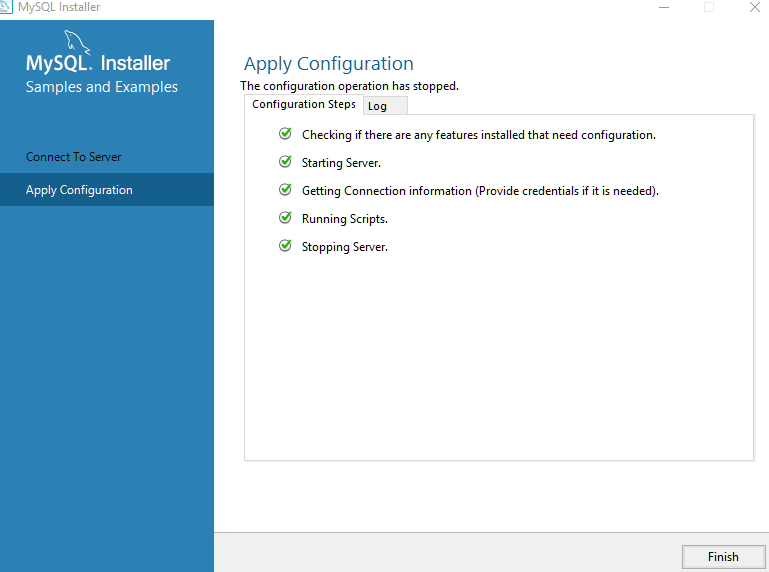The width and height of the screenshot is (769, 572).
Task: Minimize the MySQL Installer window
Action: coord(664,7)
